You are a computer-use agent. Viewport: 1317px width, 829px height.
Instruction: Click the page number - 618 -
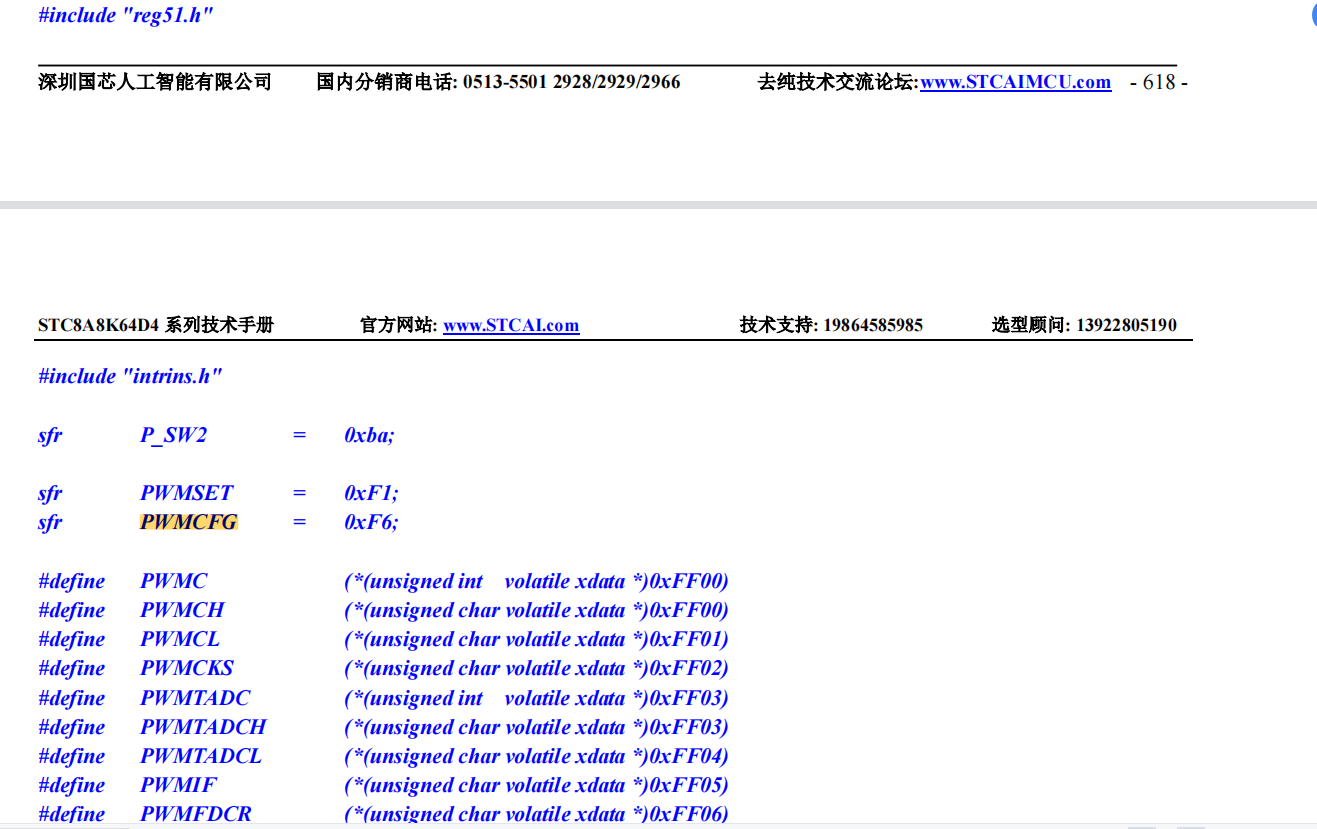point(1158,82)
